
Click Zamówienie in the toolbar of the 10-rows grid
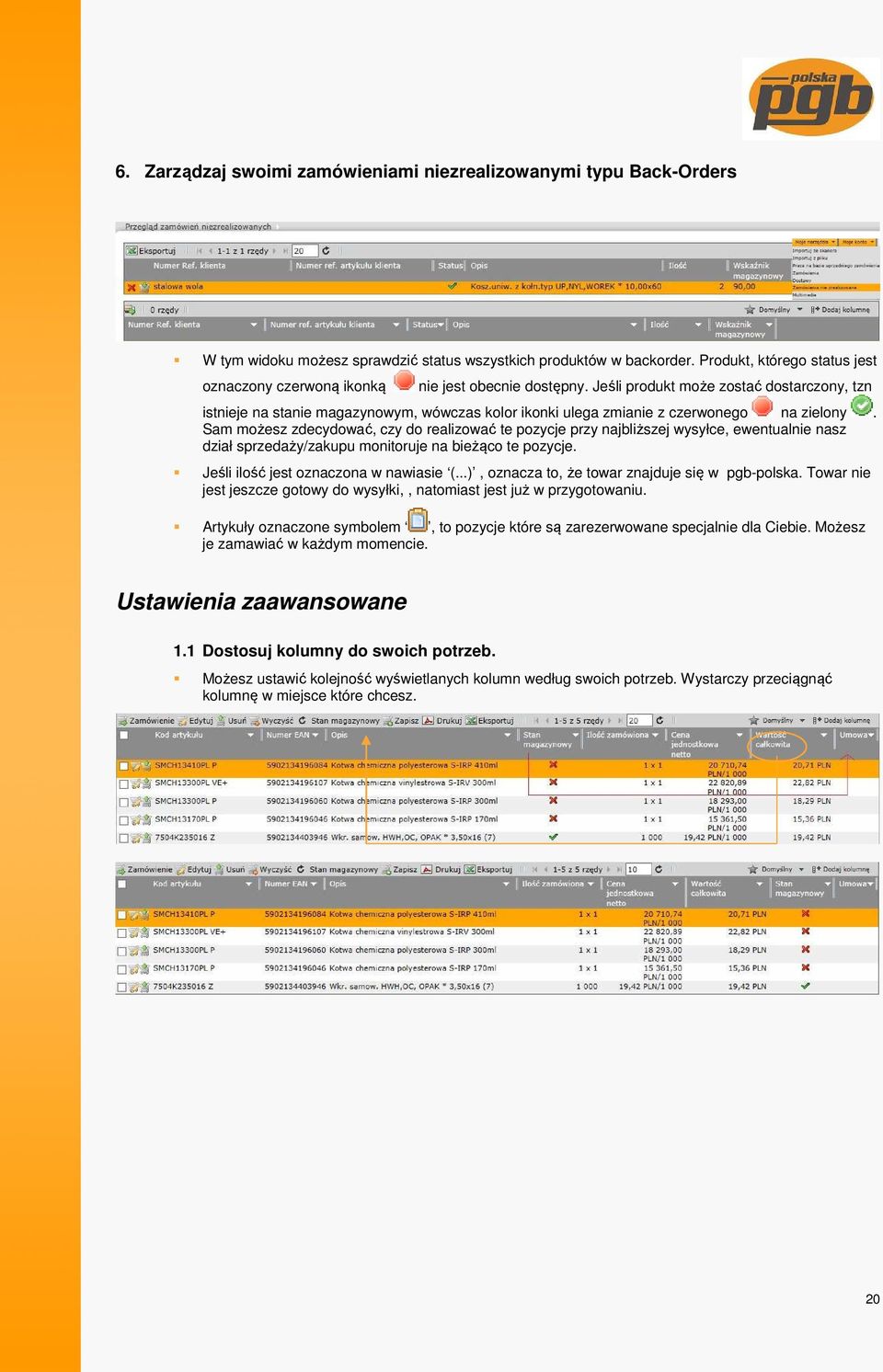(143, 870)
